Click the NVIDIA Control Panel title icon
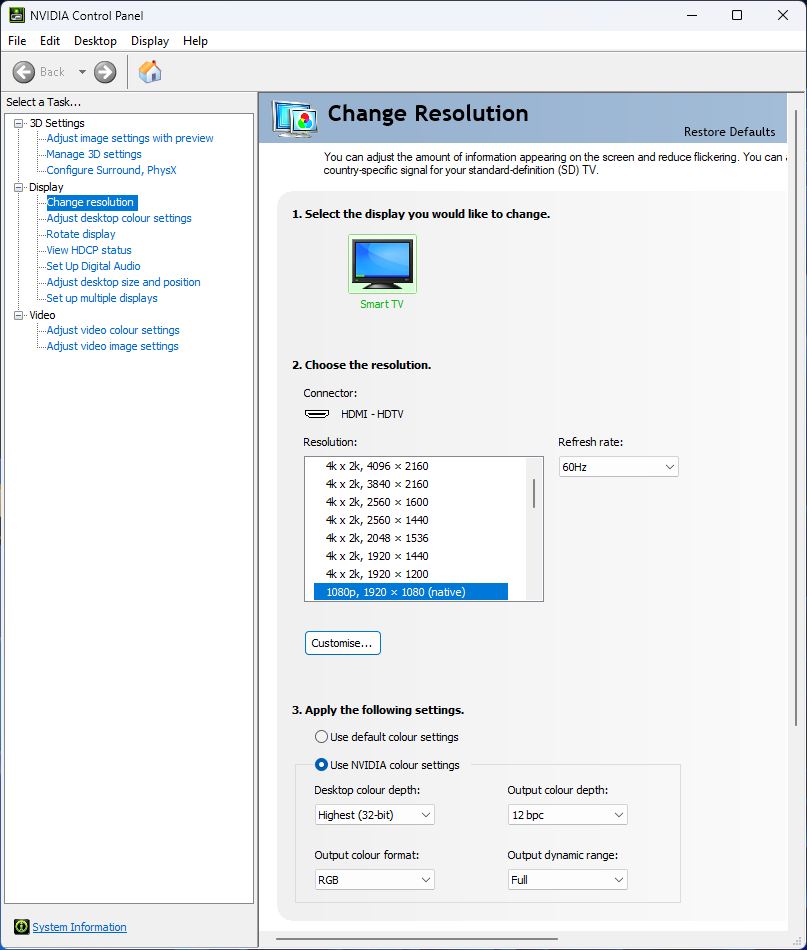The width and height of the screenshot is (807, 950). 16,15
